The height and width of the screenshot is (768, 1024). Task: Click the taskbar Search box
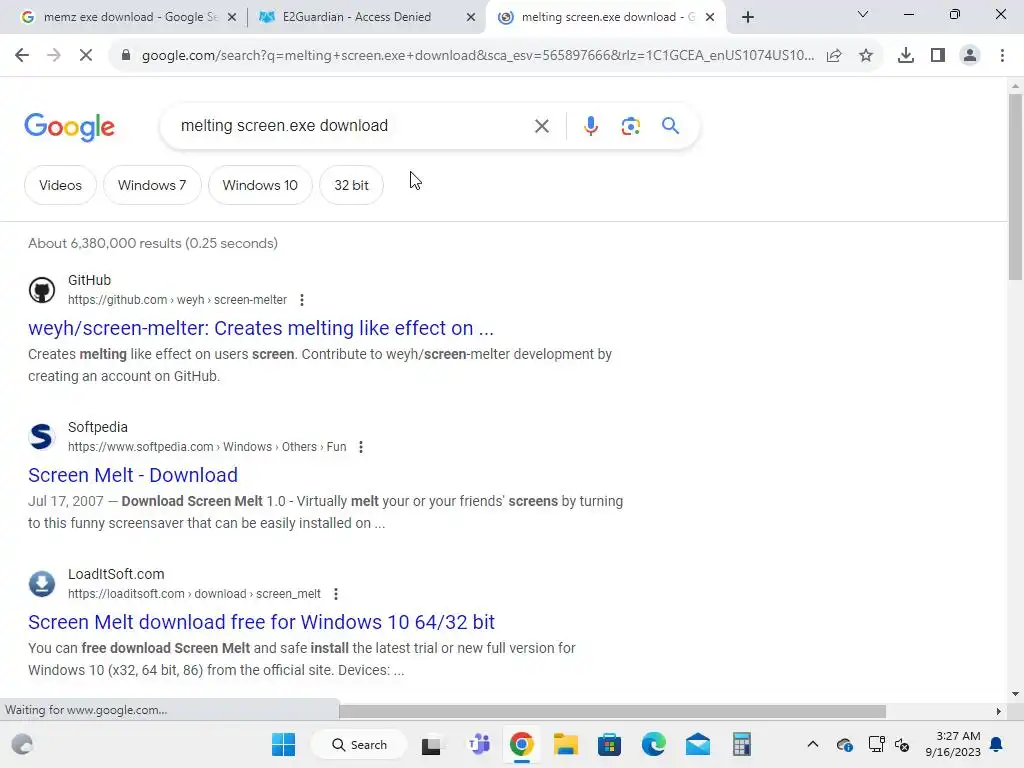(x=359, y=744)
